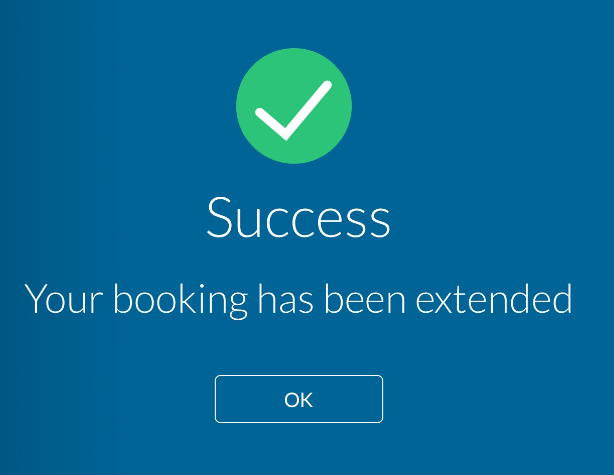This screenshot has height=475, width=614.
Task: Close the confirmation popup using OK
Action: pyautogui.click(x=299, y=399)
